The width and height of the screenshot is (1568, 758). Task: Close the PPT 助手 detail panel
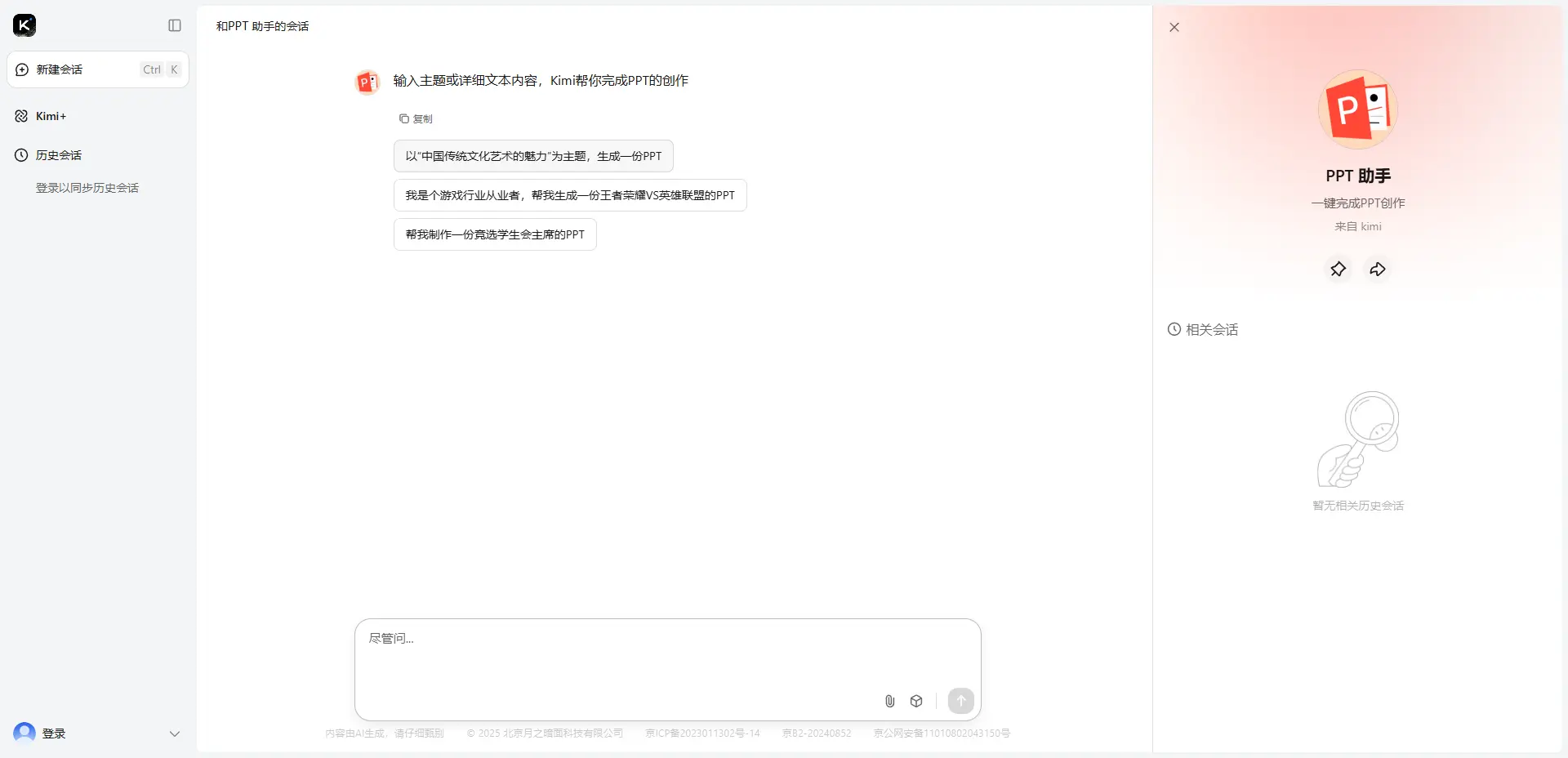click(1174, 26)
